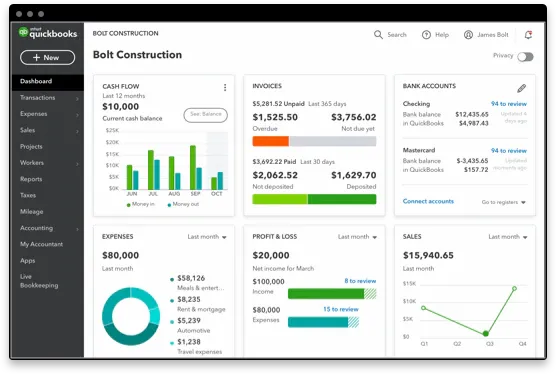Click the QuickBooks logo
Image resolution: width=556 pixels, height=374 pixels.
click(x=48, y=33)
